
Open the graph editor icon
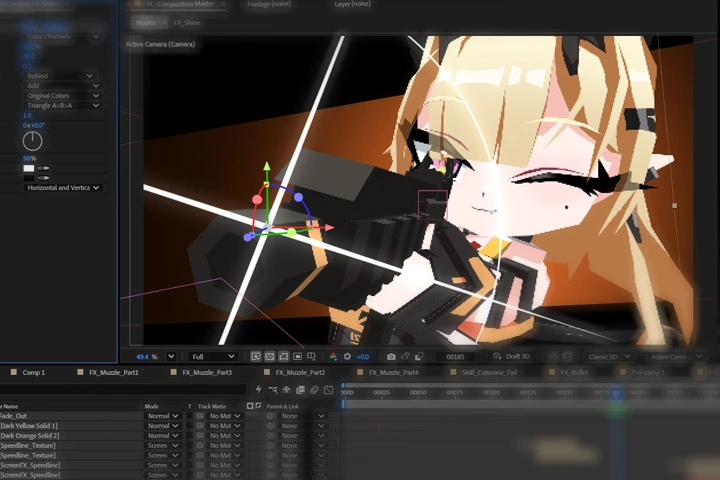tap(328, 390)
